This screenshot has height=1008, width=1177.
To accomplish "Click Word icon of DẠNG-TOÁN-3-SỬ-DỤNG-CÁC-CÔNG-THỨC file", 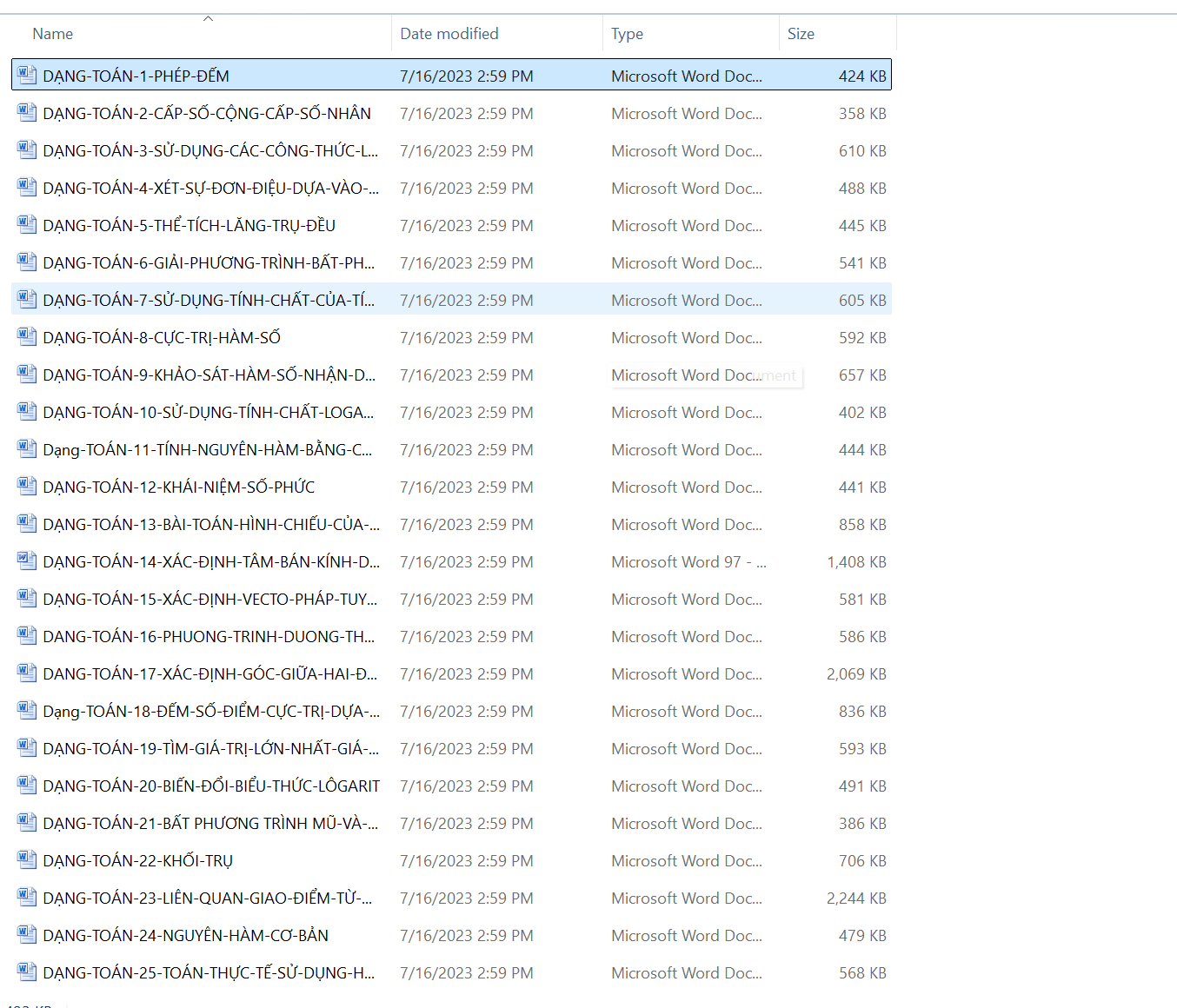I will pos(27,149).
